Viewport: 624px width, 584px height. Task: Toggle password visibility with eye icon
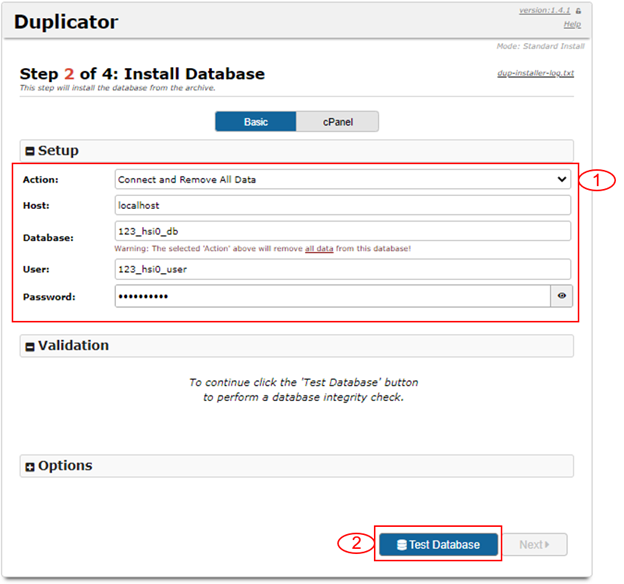562,296
